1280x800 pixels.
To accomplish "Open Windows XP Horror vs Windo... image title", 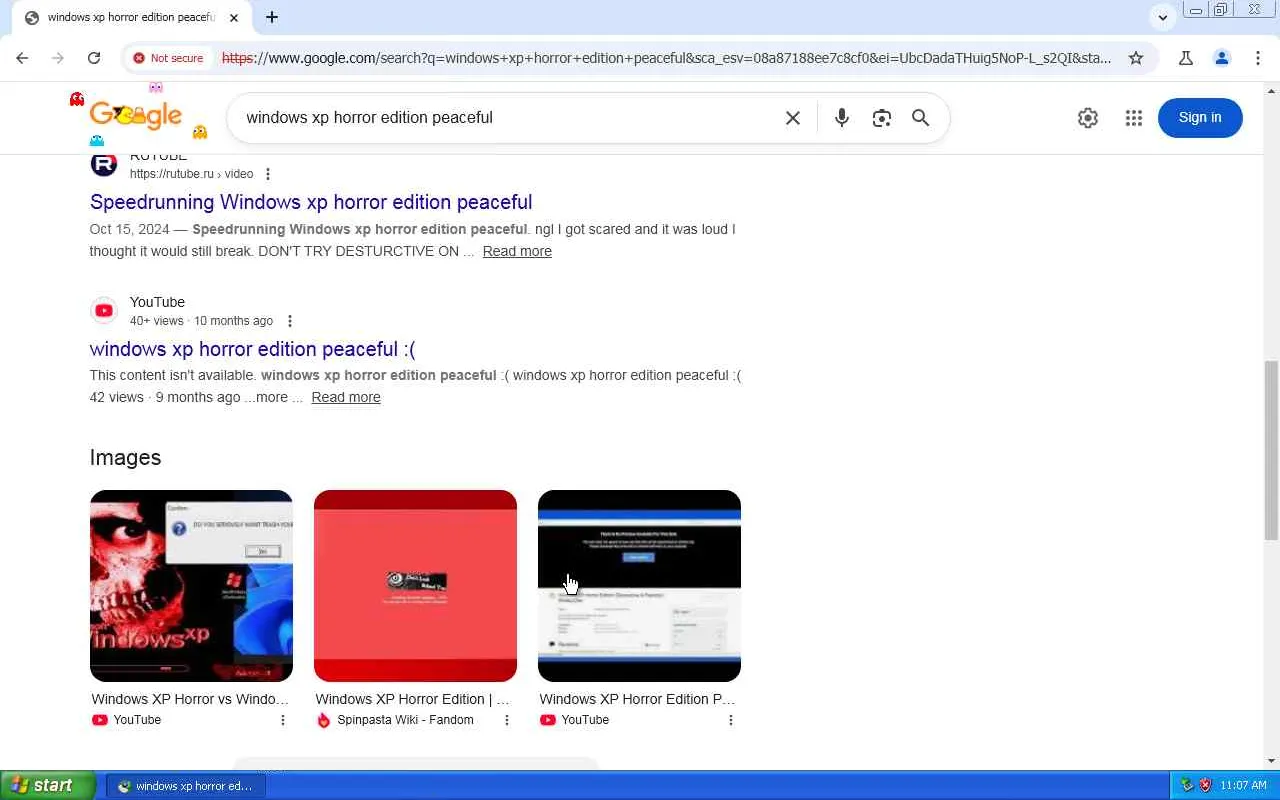I will [x=190, y=699].
